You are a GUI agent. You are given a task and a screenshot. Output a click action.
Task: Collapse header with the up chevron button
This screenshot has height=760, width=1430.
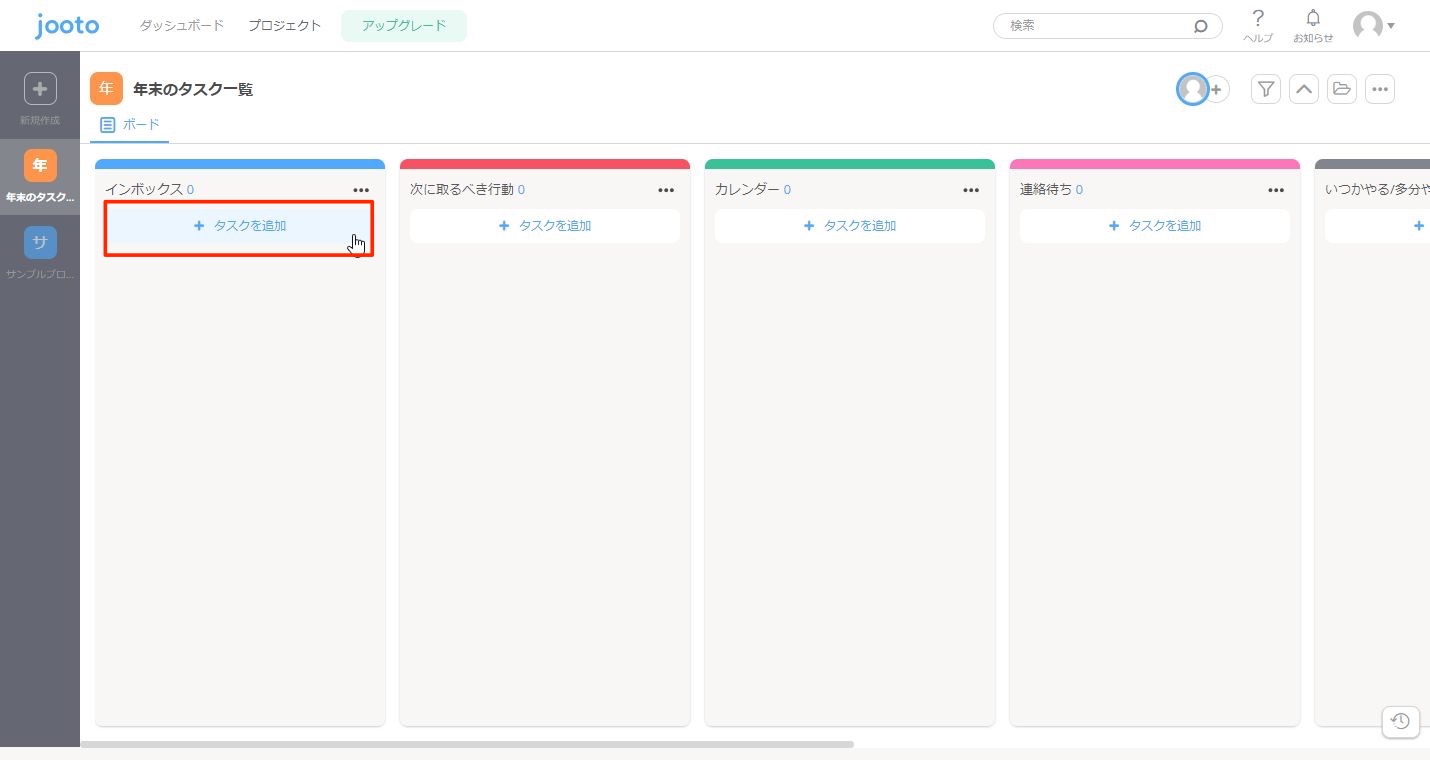pyautogui.click(x=1304, y=89)
